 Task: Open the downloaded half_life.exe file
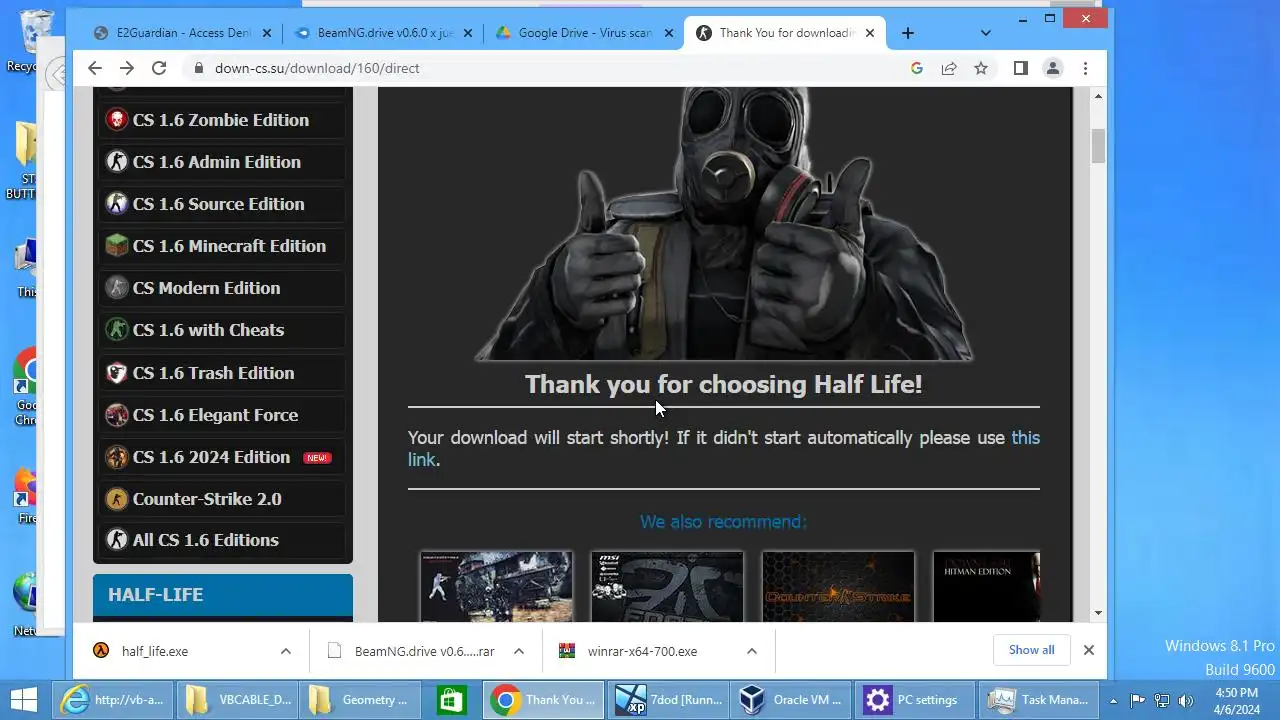tap(155, 651)
